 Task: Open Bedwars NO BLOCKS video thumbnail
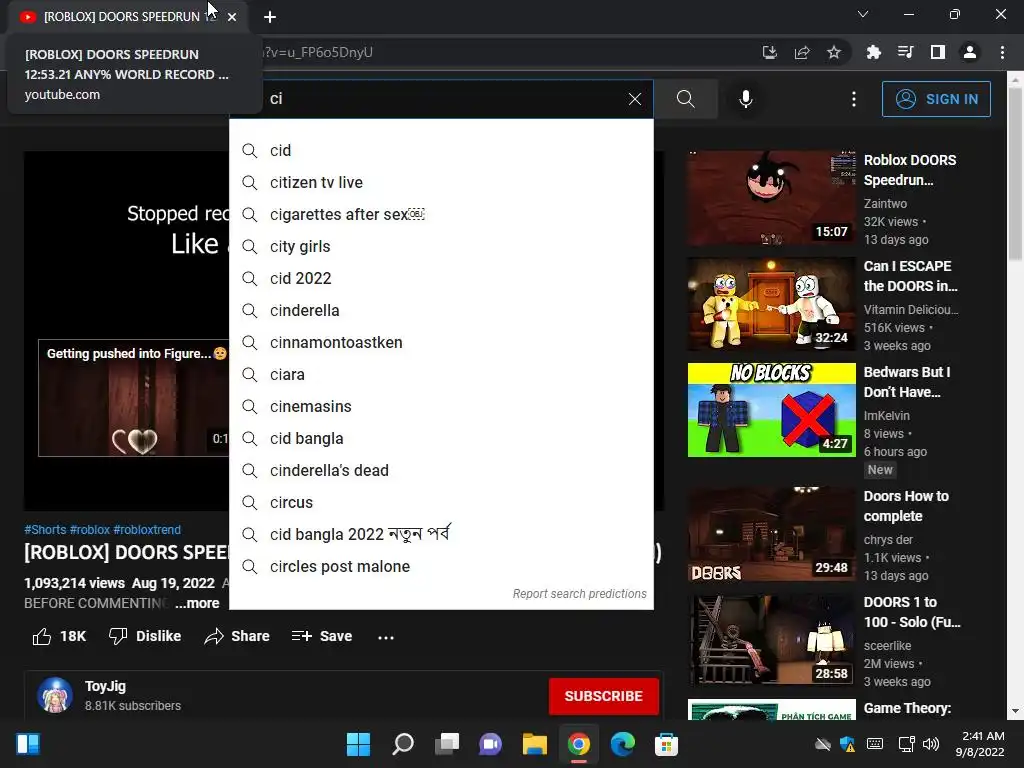[x=771, y=409]
